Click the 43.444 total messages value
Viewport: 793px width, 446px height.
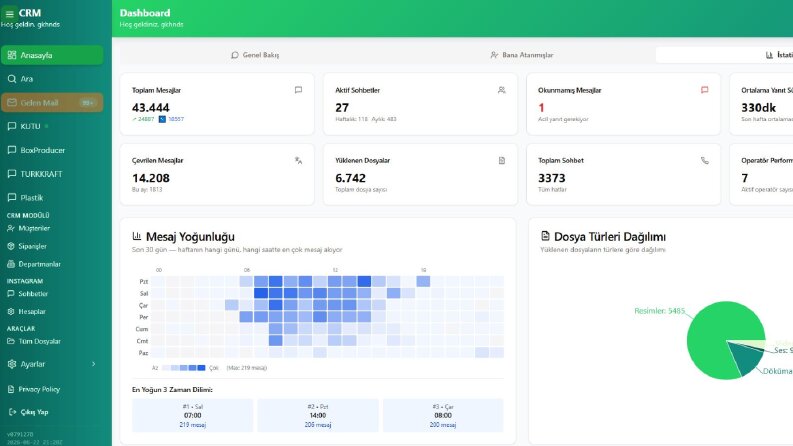point(151,108)
